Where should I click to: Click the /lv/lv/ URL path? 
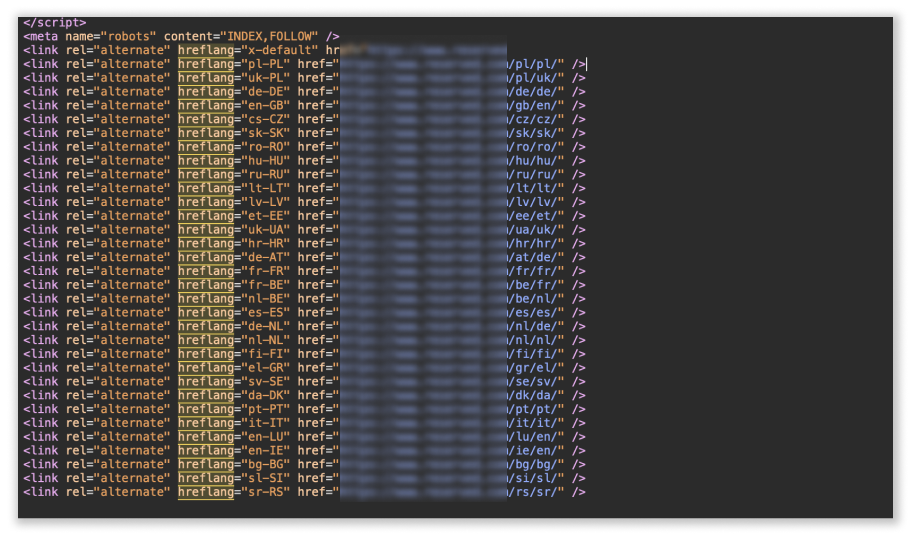click(x=533, y=202)
